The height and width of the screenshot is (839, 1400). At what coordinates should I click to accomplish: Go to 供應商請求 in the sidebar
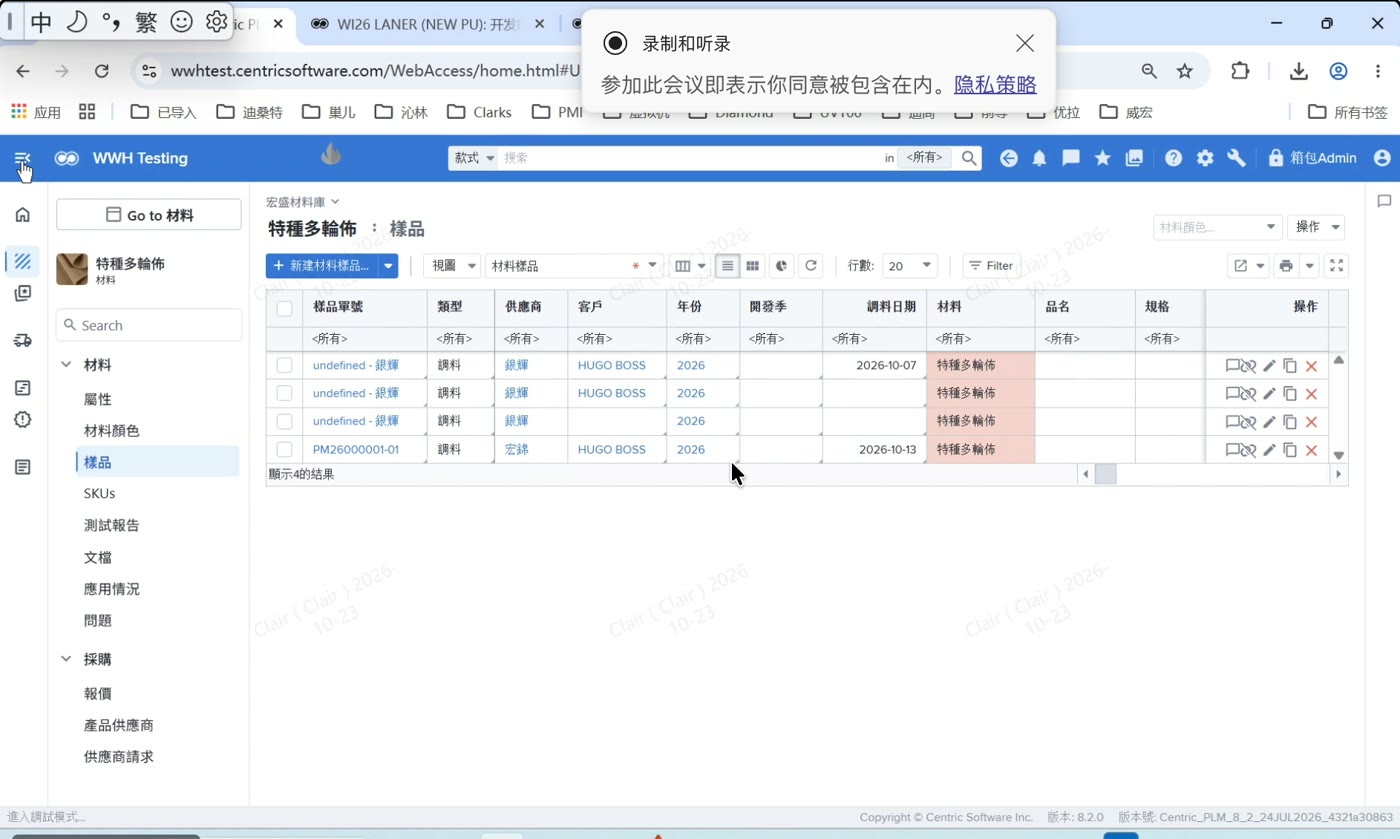[x=119, y=757]
